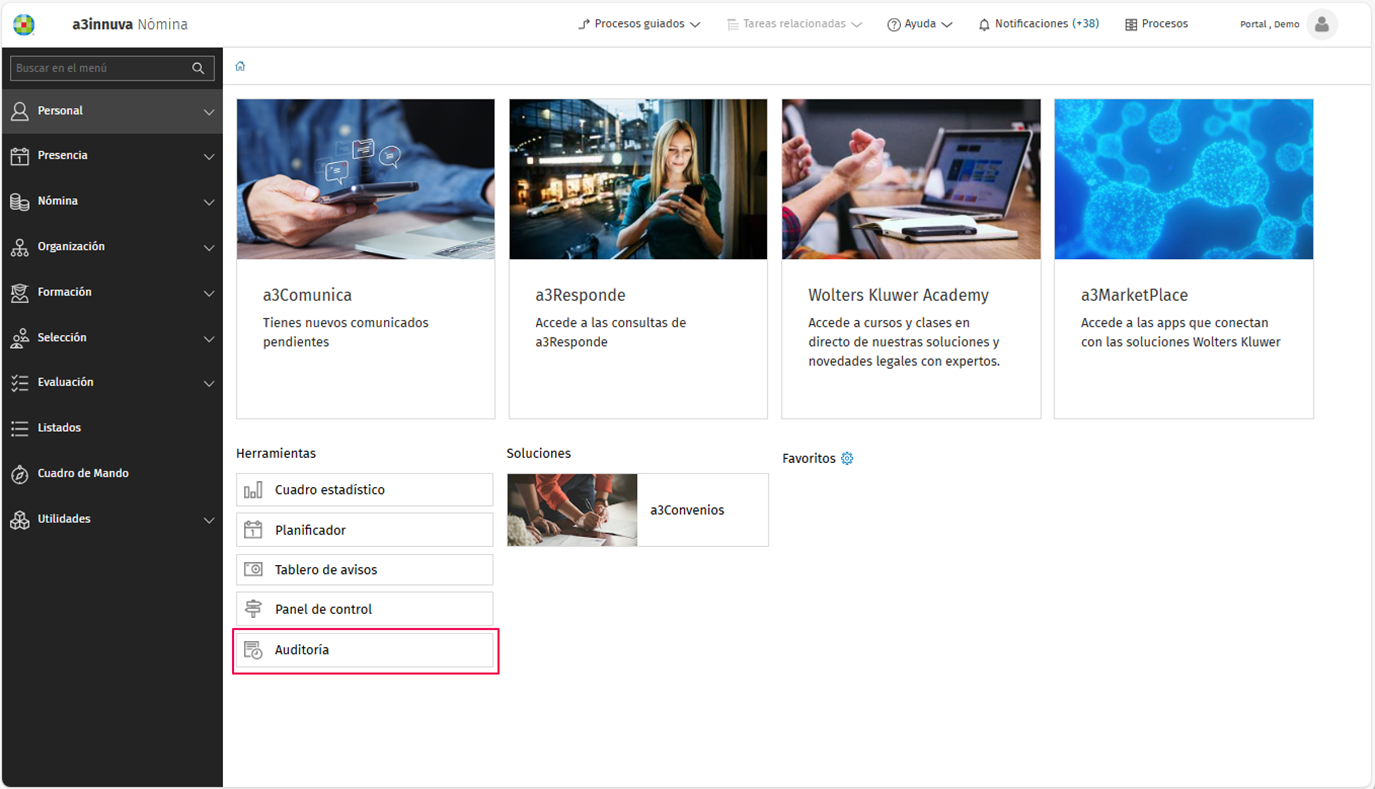The image size is (1375, 789).
Task: Click the Presencia calendar icon
Action: 20,156
